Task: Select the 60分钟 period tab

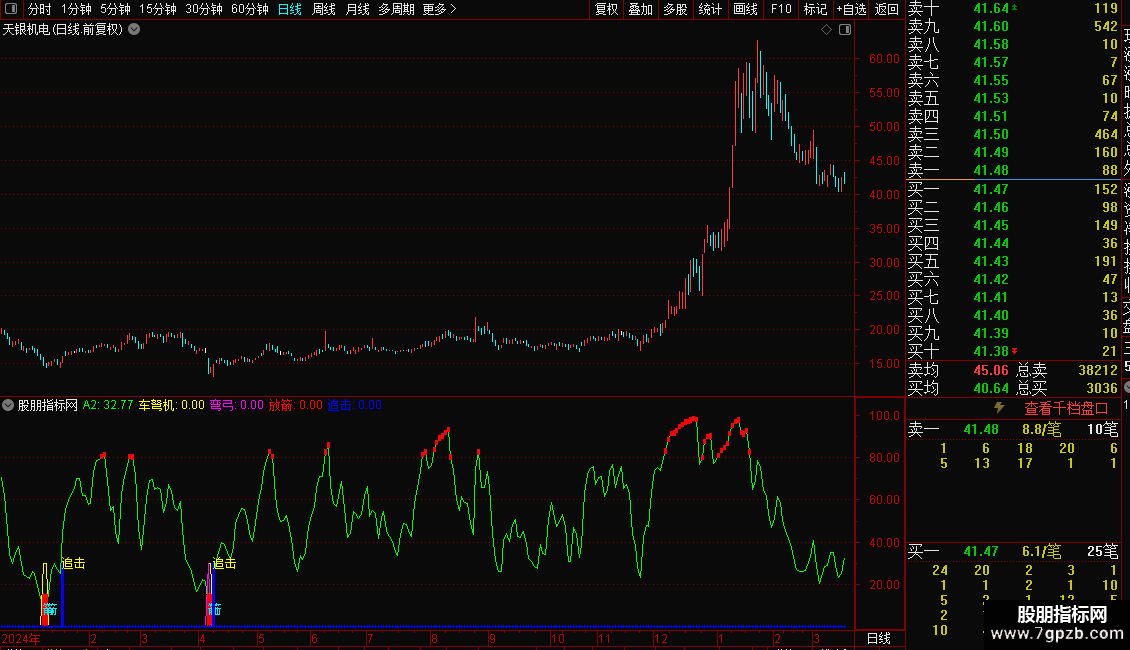Action: tap(249, 9)
